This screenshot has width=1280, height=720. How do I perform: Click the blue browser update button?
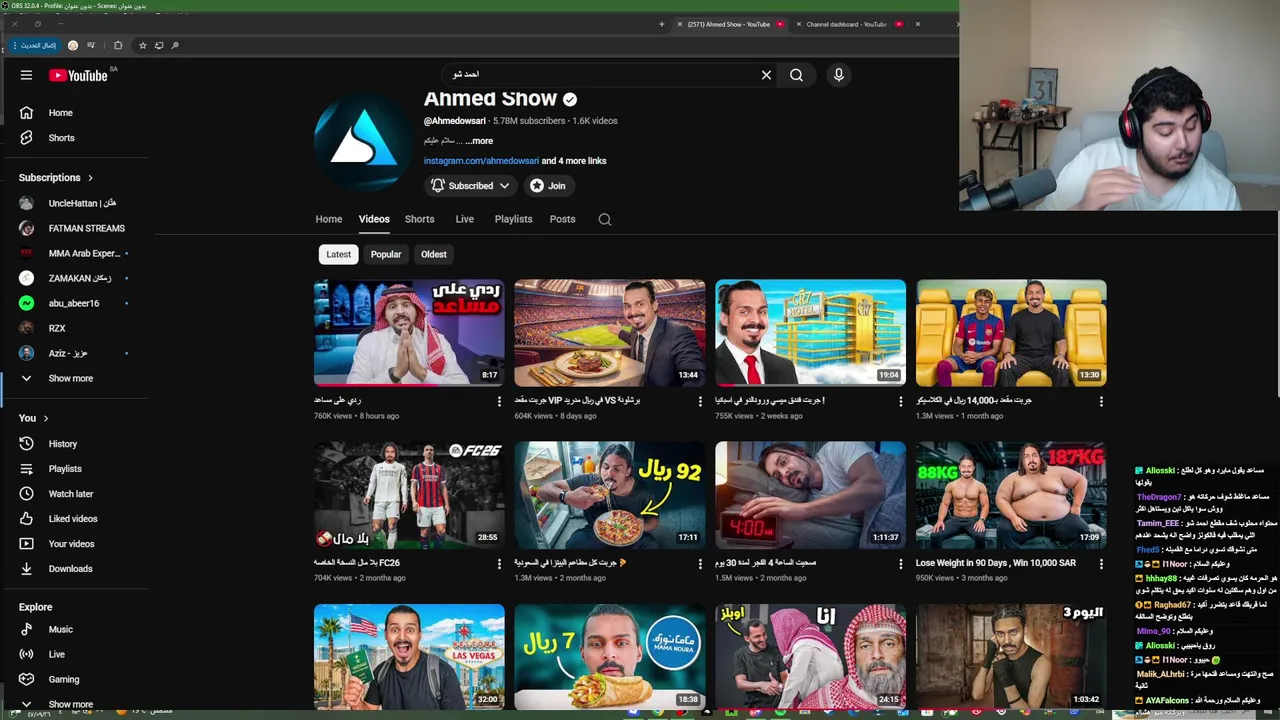click(x=34, y=45)
